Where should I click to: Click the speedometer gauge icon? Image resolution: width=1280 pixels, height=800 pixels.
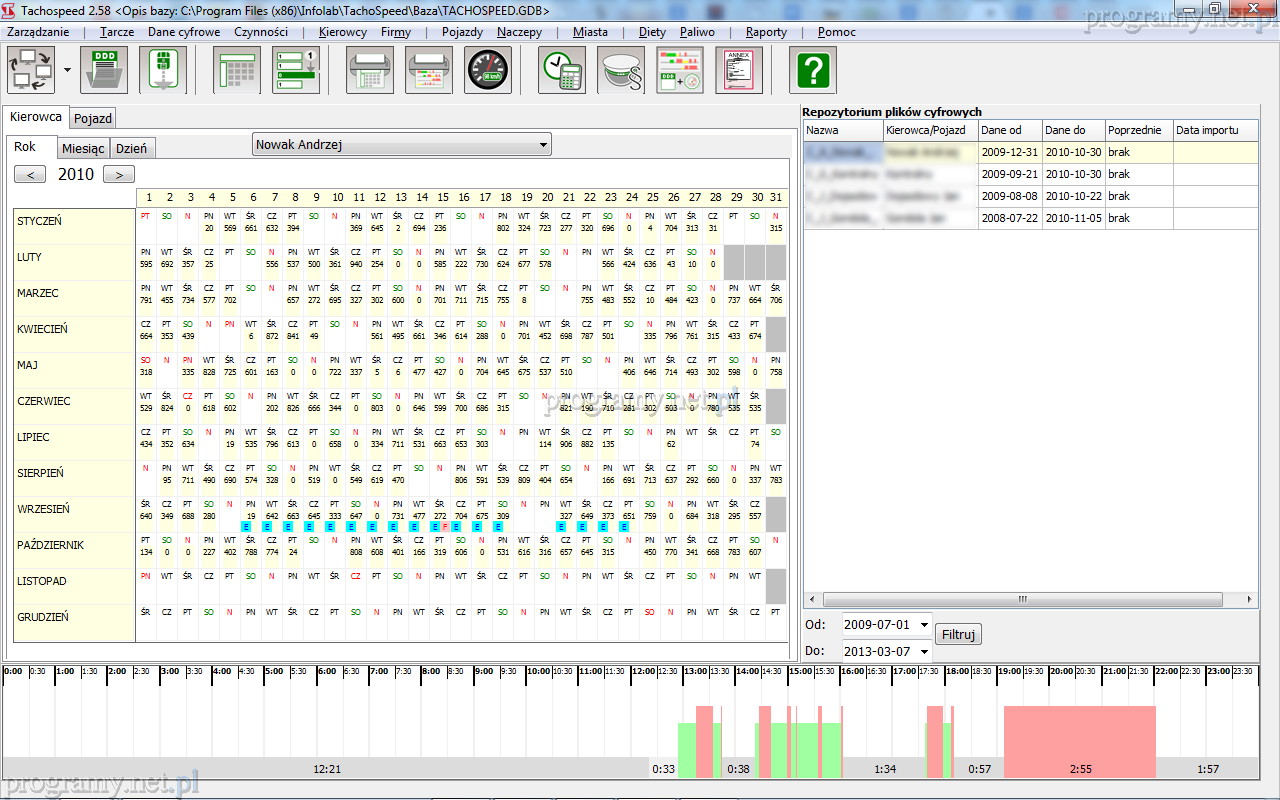coord(489,70)
